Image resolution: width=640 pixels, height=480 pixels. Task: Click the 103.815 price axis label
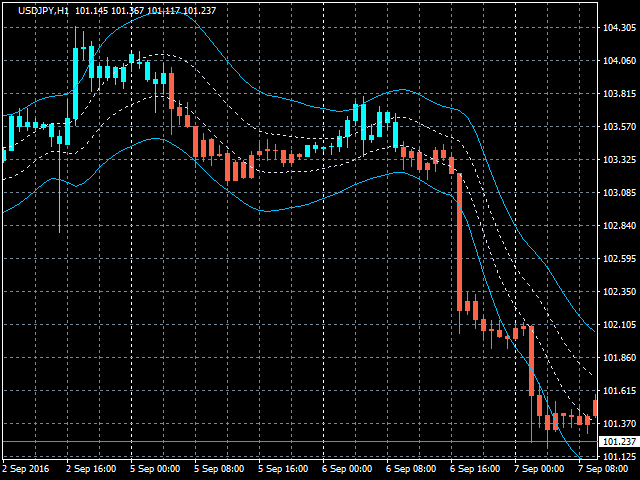pyautogui.click(x=619, y=94)
